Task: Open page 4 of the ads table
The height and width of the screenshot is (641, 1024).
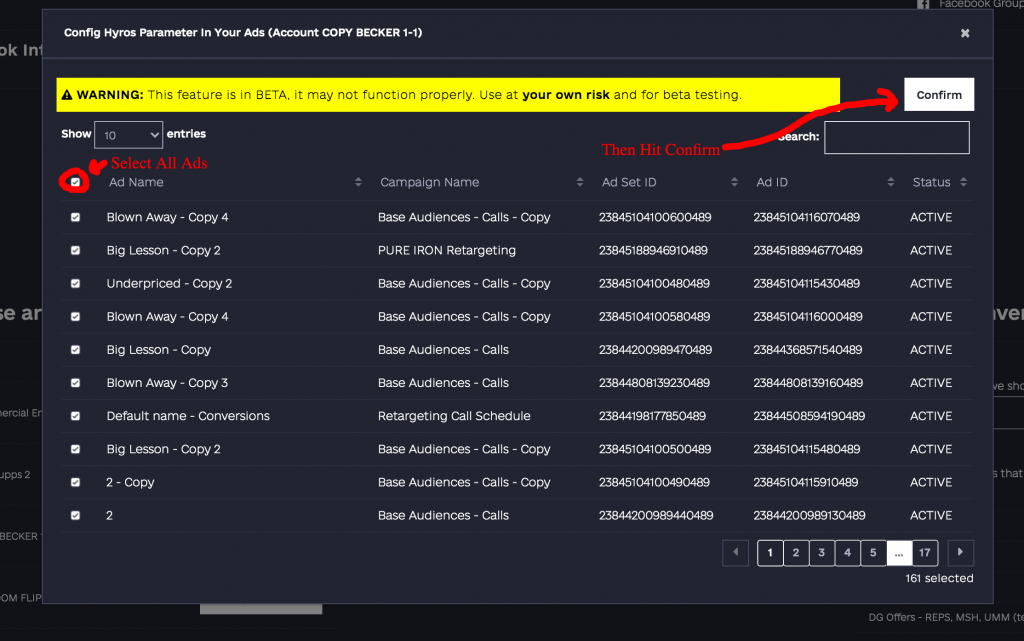Action: 847,553
